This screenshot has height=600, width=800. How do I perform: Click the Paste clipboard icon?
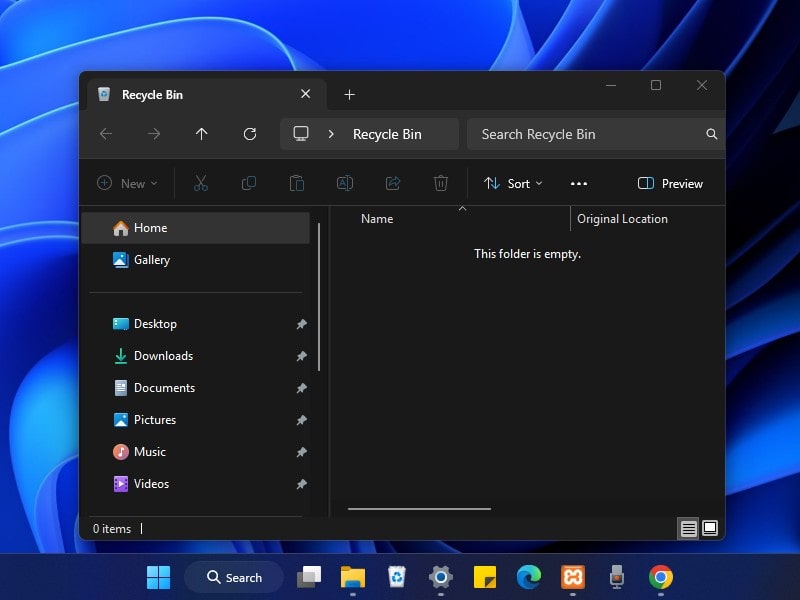[296, 183]
